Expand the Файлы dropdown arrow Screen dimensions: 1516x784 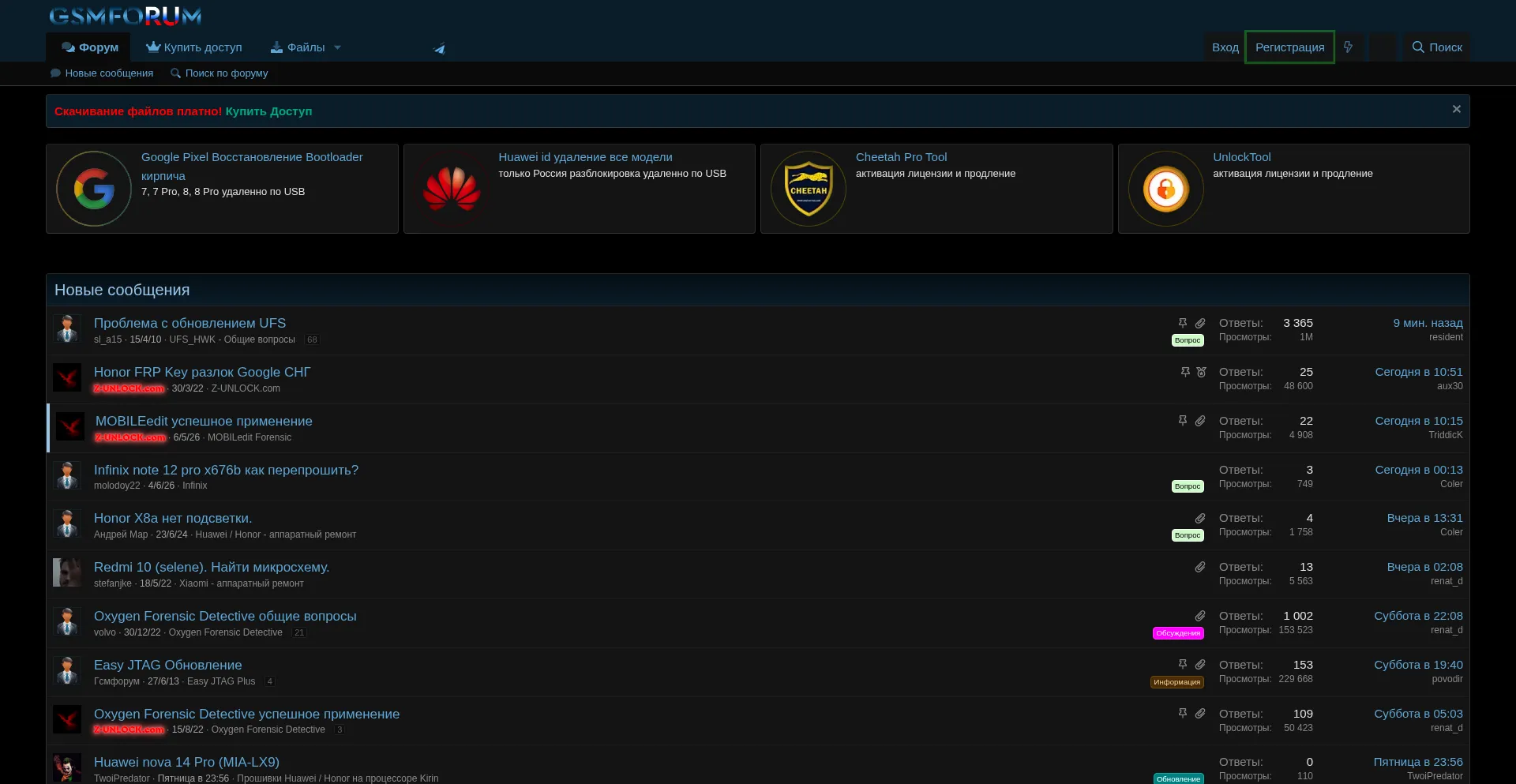(x=337, y=47)
